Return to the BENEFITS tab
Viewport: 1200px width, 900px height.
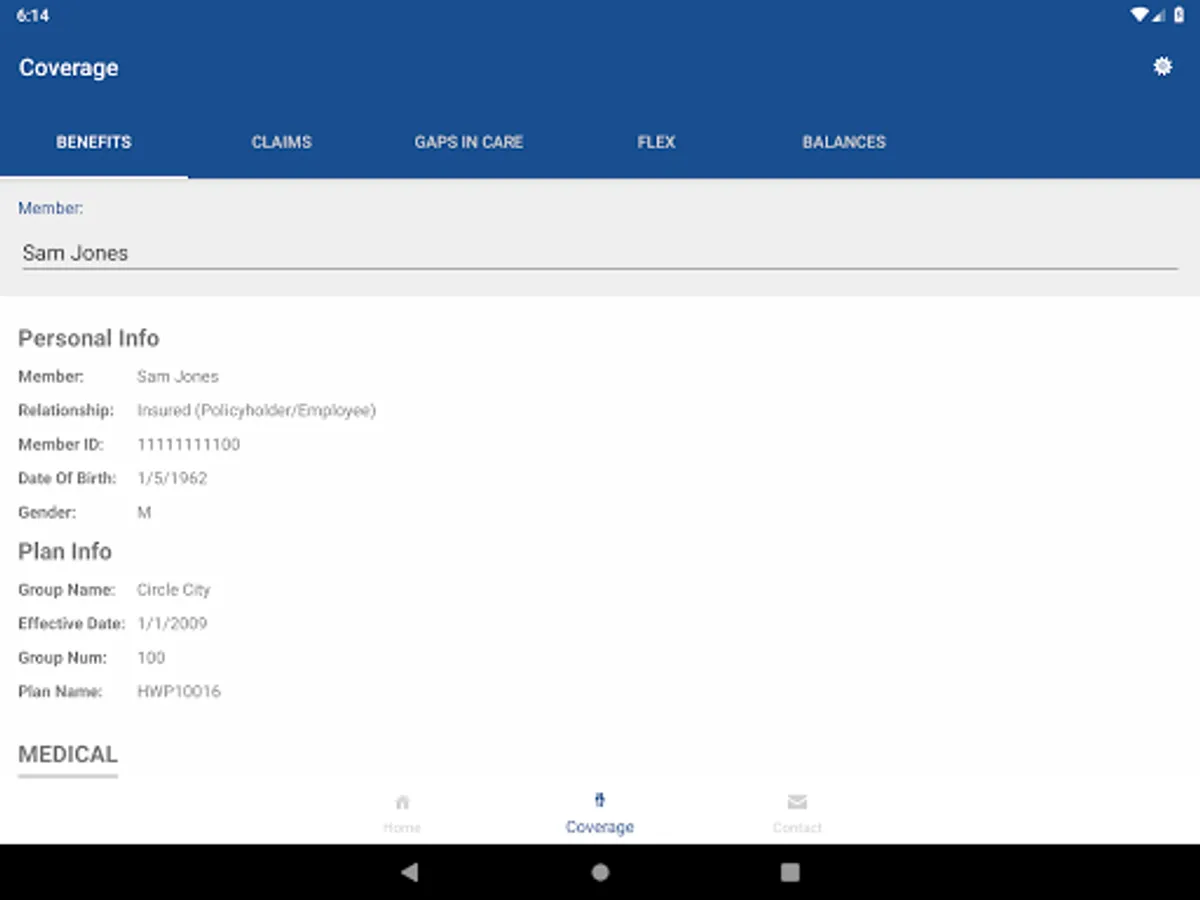click(94, 142)
